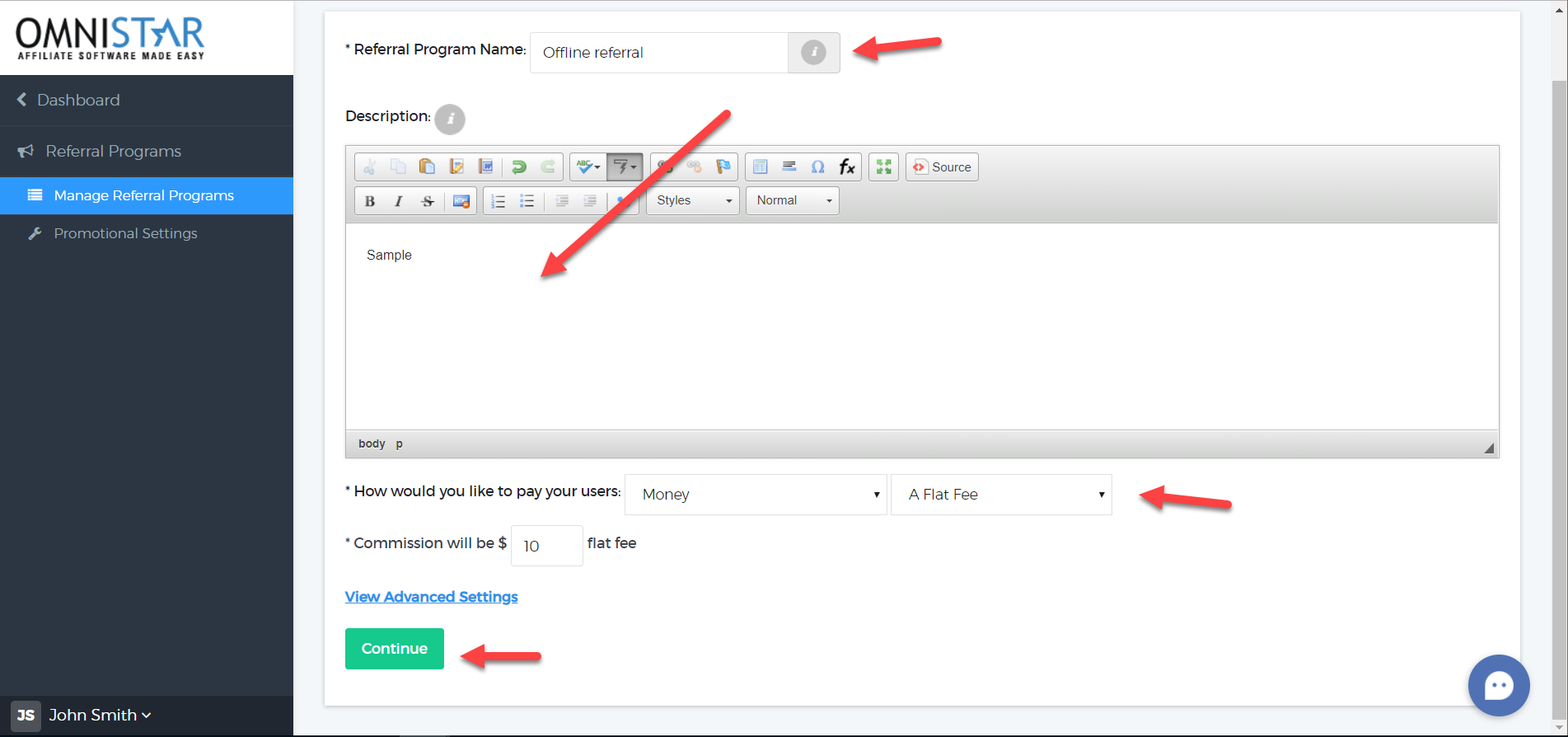Click the Unlink icon
The height and width of the screenshot is (737, 1568).
695,167
